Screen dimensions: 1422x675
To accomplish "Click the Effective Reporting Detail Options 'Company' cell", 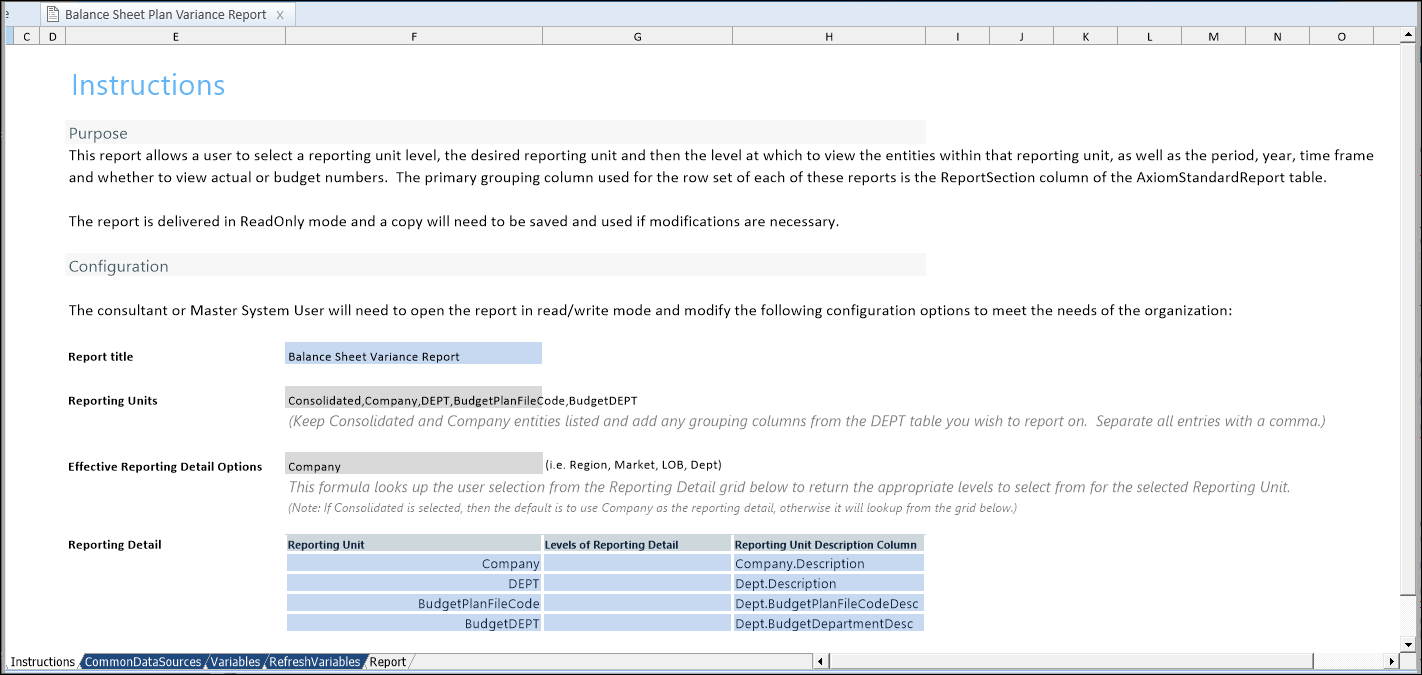I will click(x=414, y=463).
